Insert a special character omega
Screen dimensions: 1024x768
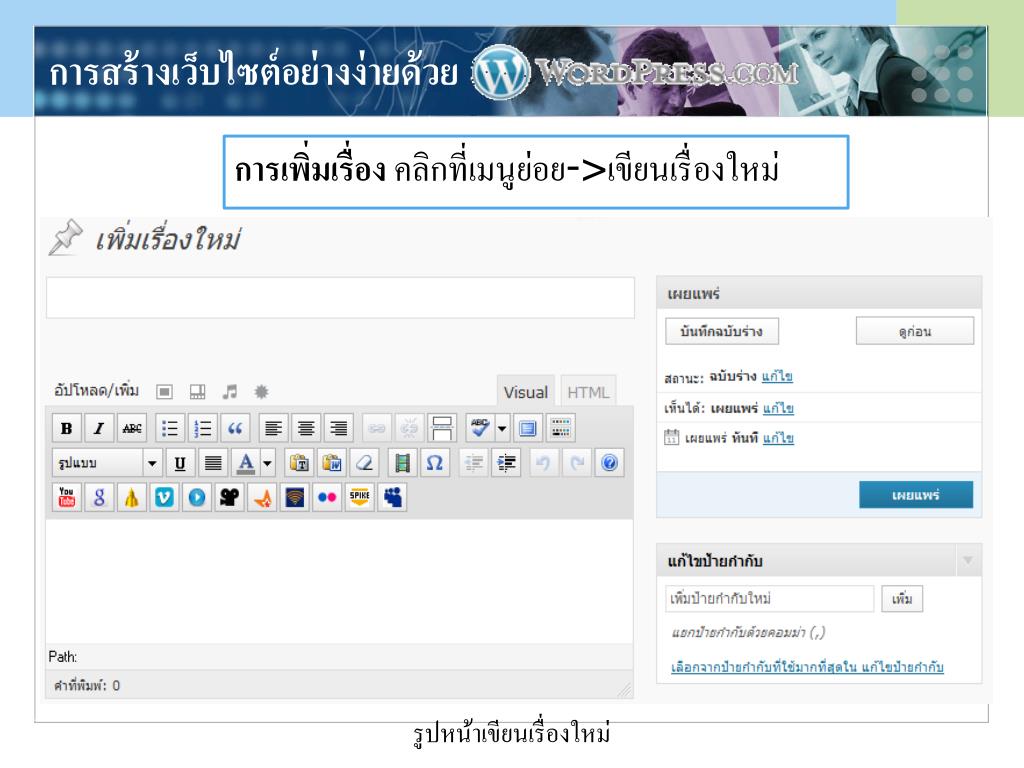[x=435, y=463]
